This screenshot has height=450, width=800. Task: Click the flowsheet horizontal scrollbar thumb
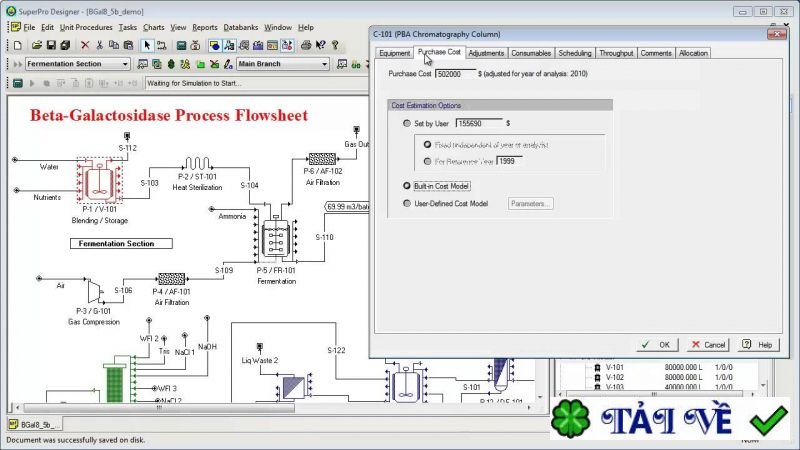pyautogui.click(x=159, y=408)
